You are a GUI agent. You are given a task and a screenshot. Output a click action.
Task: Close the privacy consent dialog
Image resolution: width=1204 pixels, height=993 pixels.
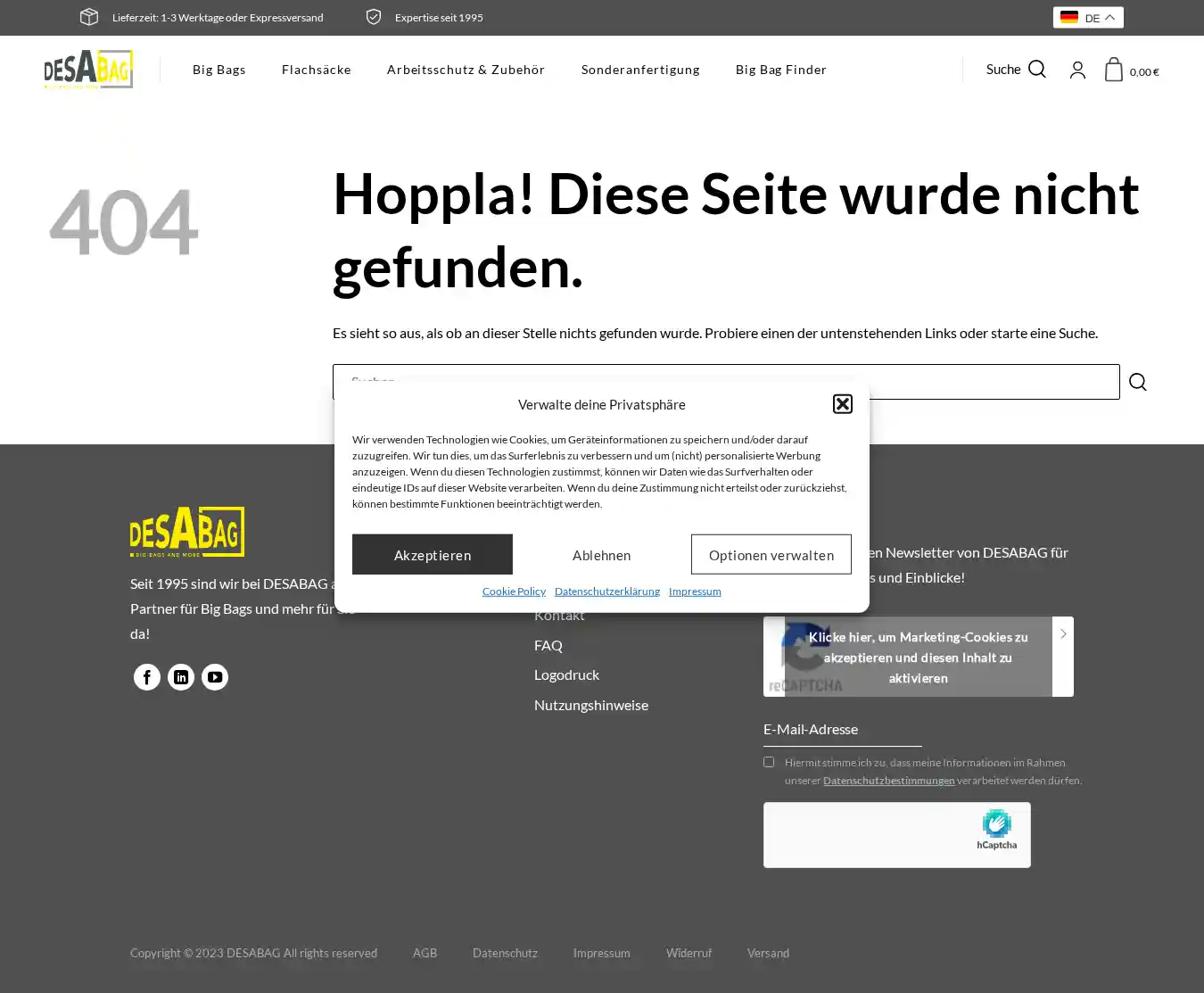tap(843, 404)
